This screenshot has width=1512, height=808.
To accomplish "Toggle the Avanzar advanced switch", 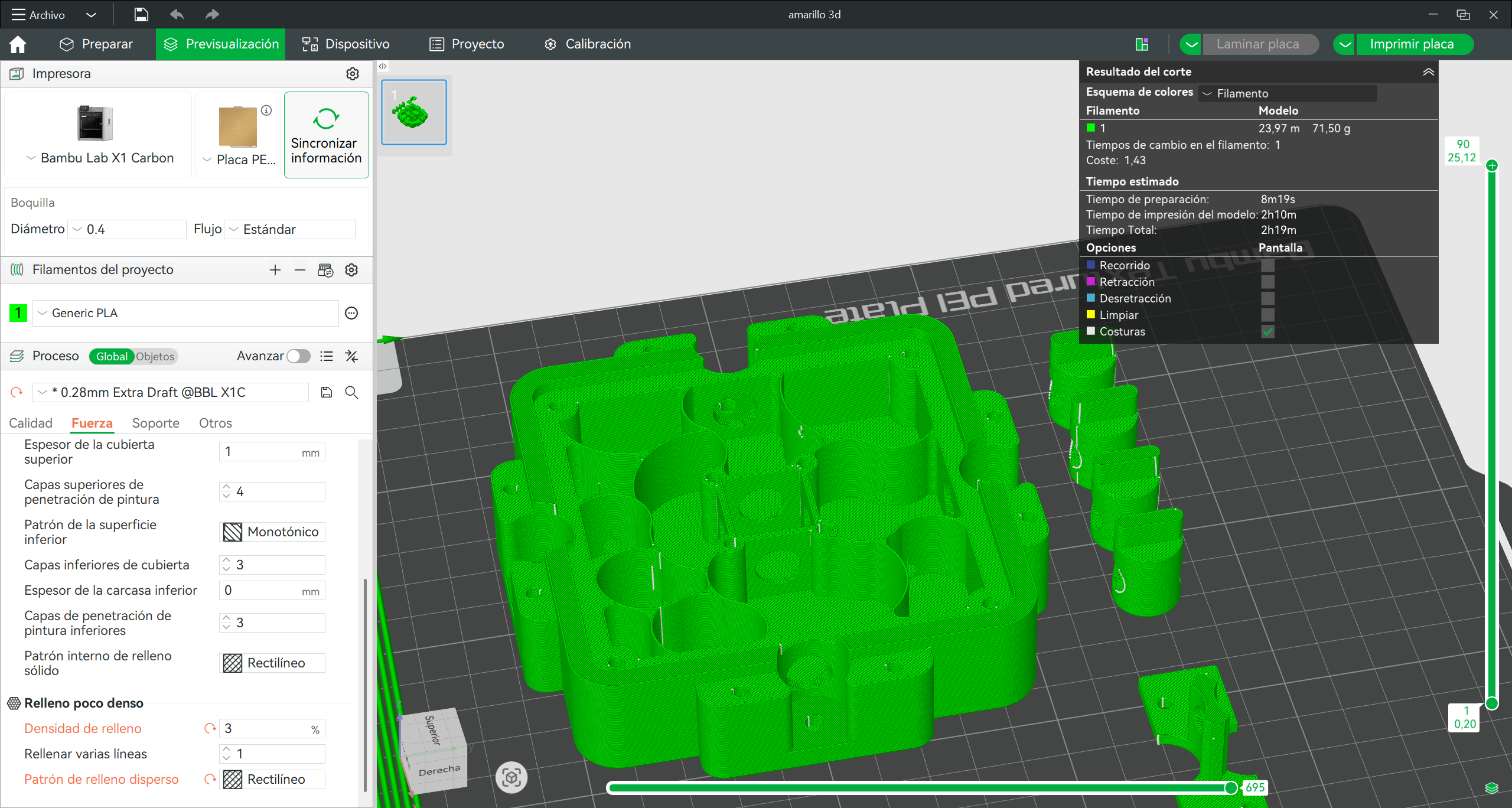I will coord(298,356).
